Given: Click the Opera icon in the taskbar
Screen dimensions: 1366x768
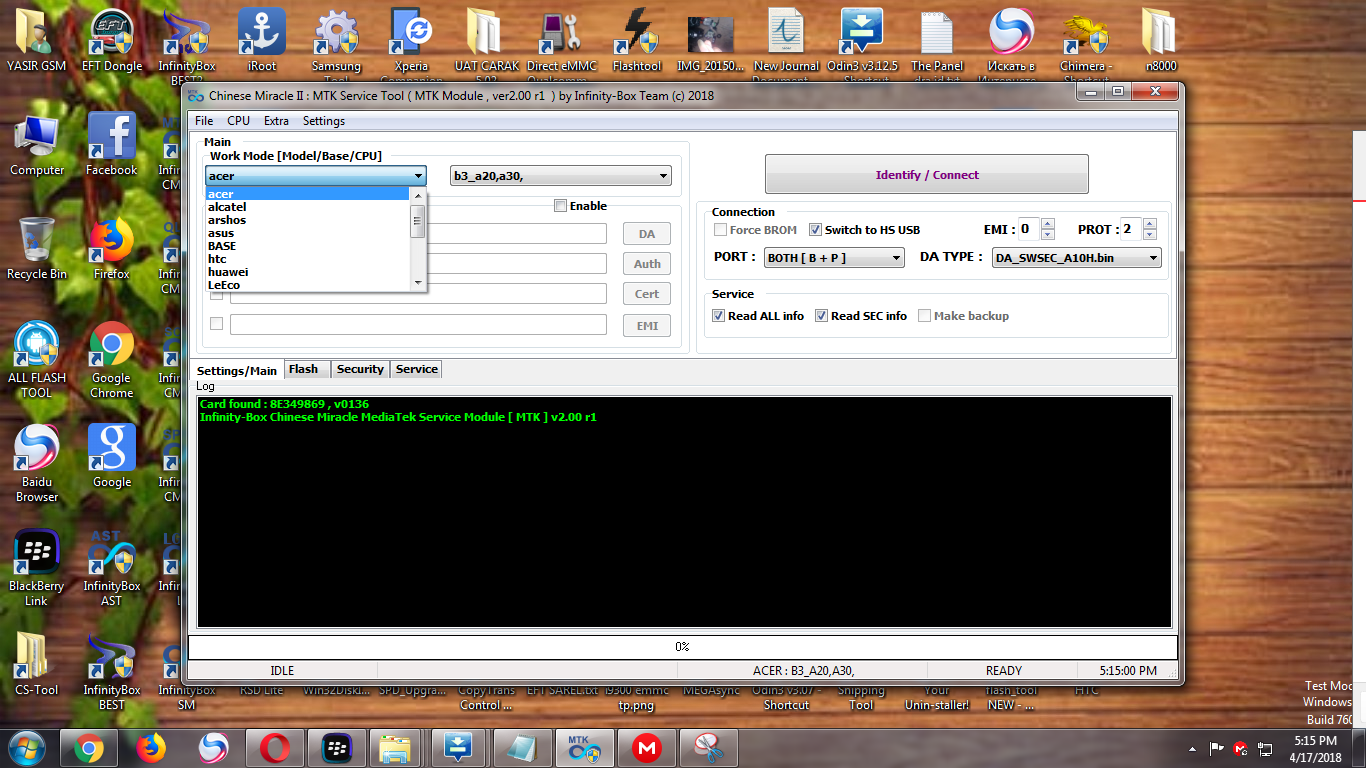Looking at the screenshot, I should (275, 748).
